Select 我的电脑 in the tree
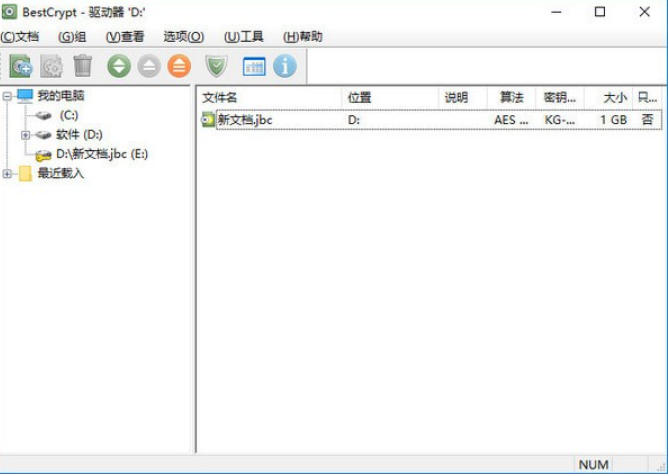The image size is (669, 476). point(61,96)
